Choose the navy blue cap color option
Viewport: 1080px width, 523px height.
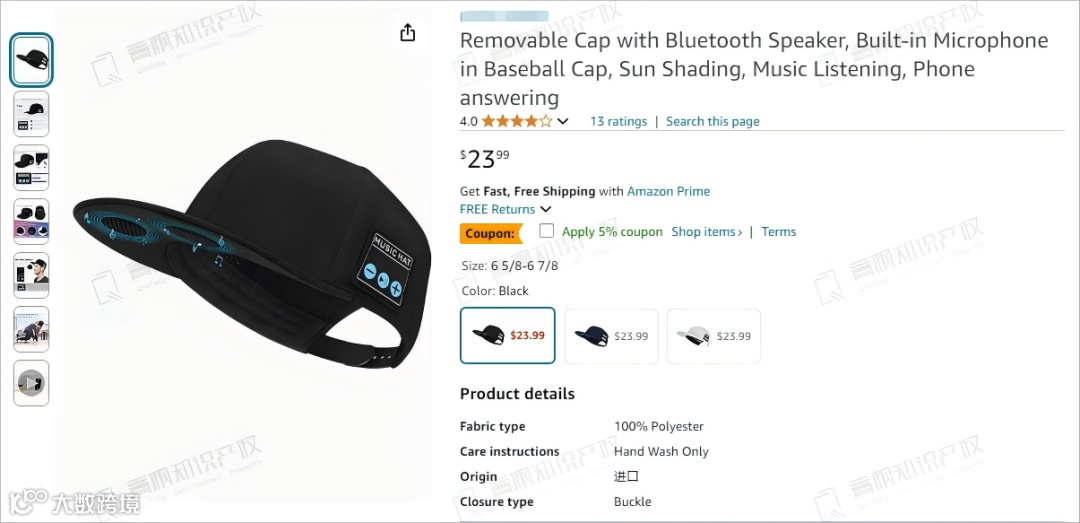pos(612,336)
